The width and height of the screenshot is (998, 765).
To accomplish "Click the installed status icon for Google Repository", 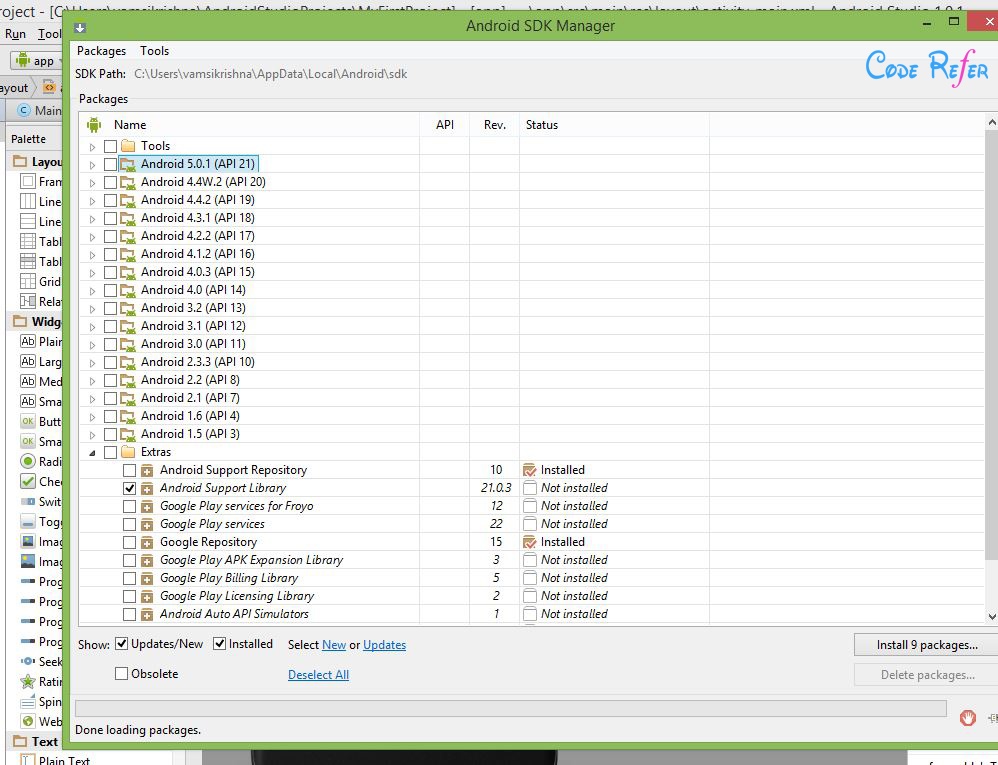I will [x=530, y=542].
